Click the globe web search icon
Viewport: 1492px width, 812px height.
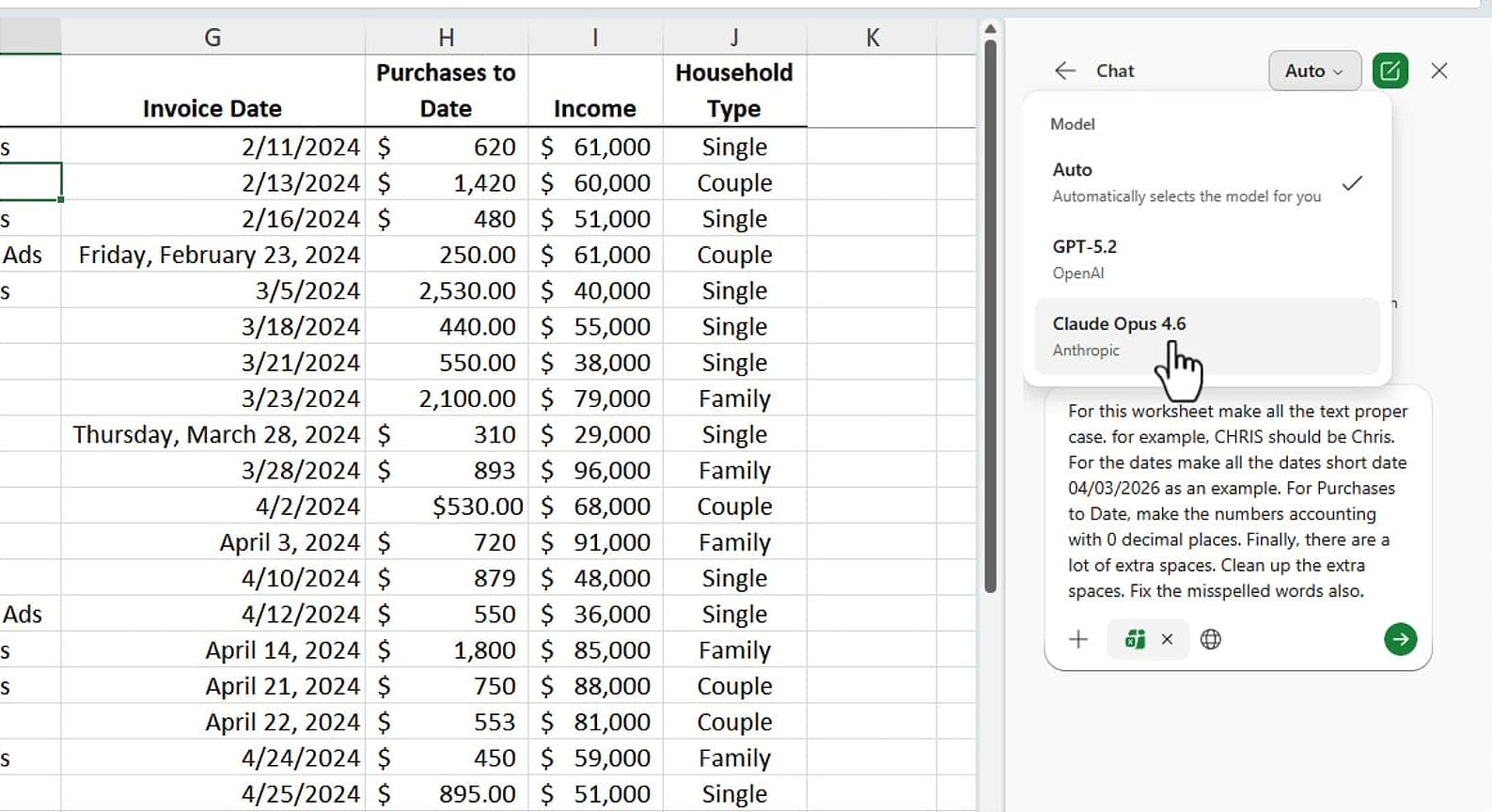(x=1211, y=639)
